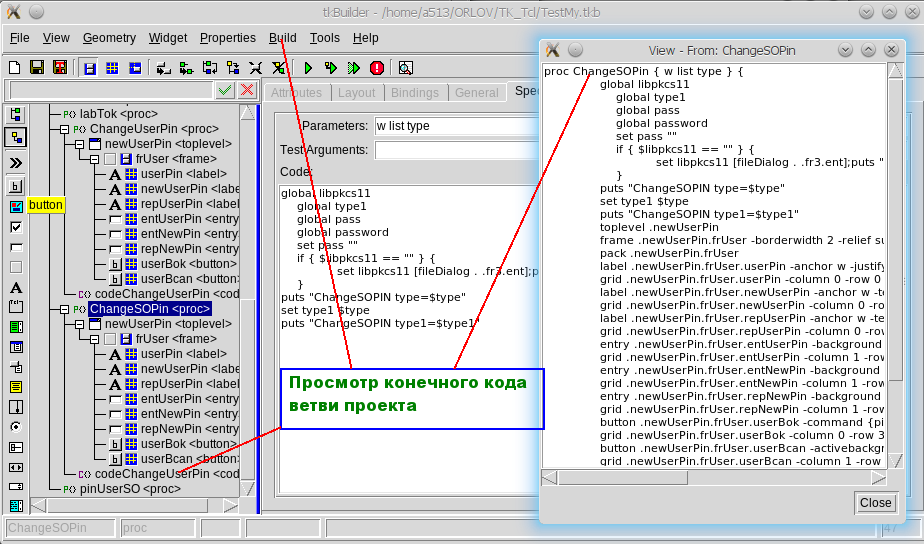
Task: Choose the cyan text widget palette icon
Action: click(16, 506)
